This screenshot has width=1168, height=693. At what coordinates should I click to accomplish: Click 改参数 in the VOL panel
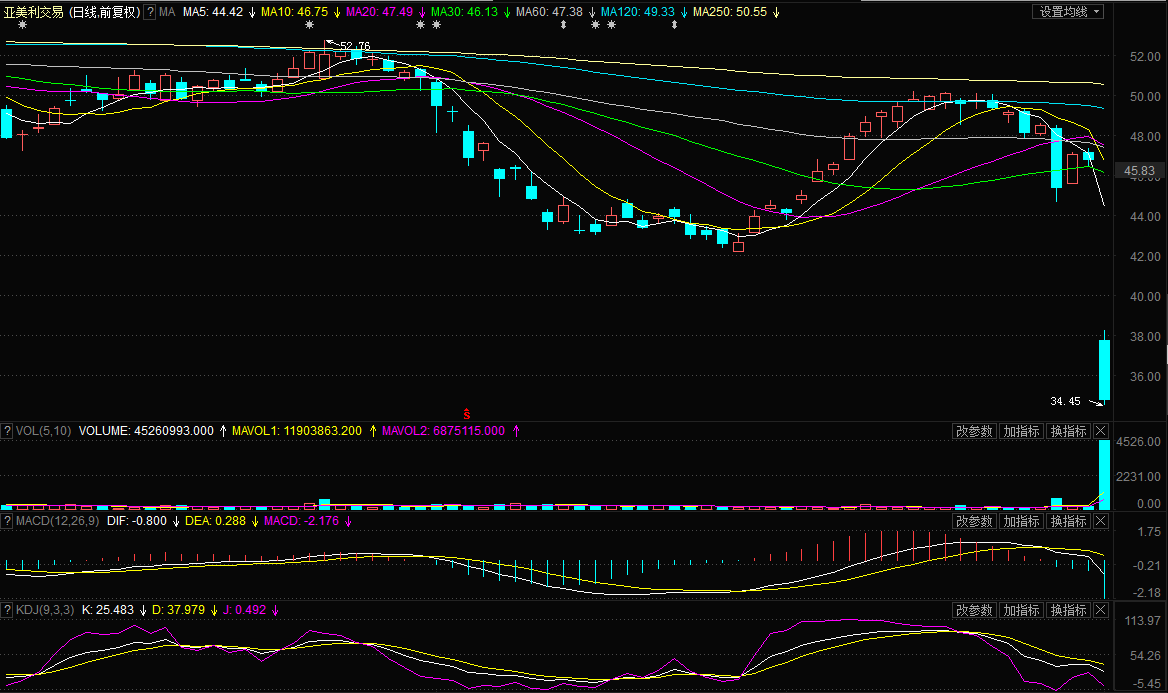click(x=974, y=431)
